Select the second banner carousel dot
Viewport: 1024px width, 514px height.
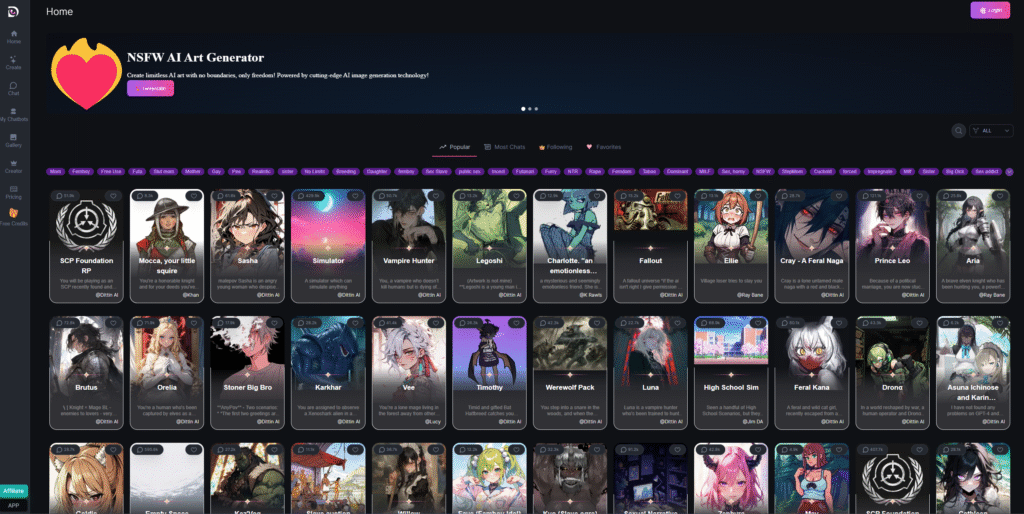530,108
